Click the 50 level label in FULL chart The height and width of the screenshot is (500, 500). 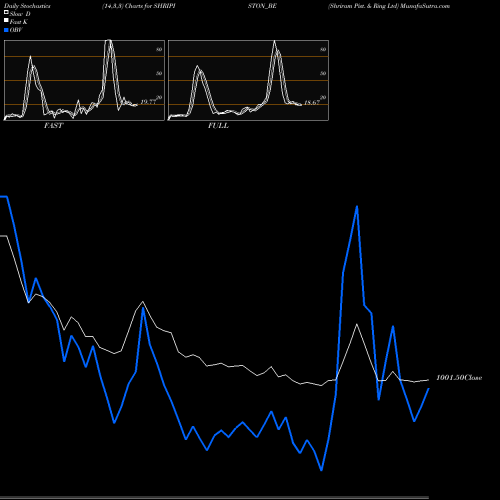click(323, 73)
